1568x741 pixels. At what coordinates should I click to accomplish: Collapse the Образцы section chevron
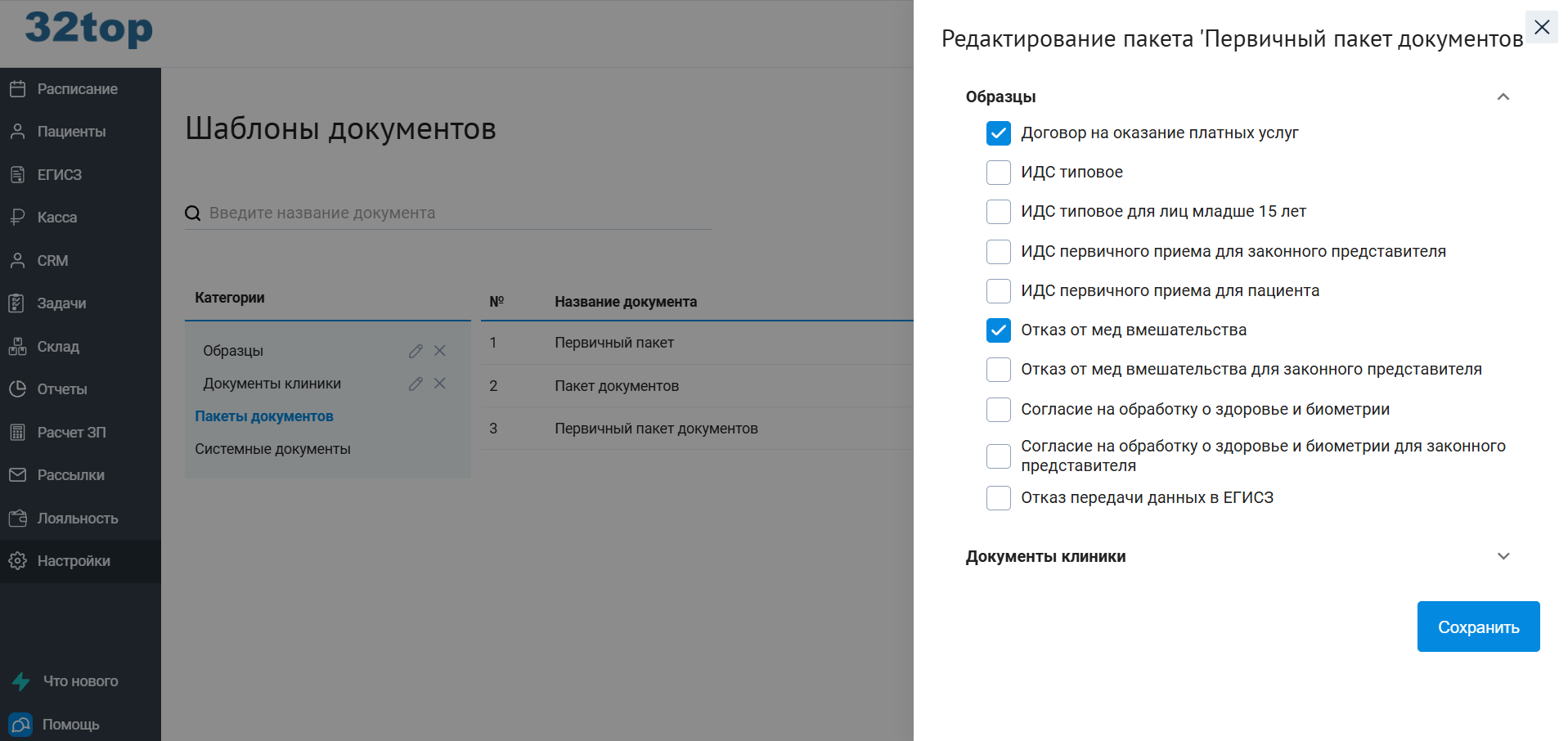[1503, 97]
